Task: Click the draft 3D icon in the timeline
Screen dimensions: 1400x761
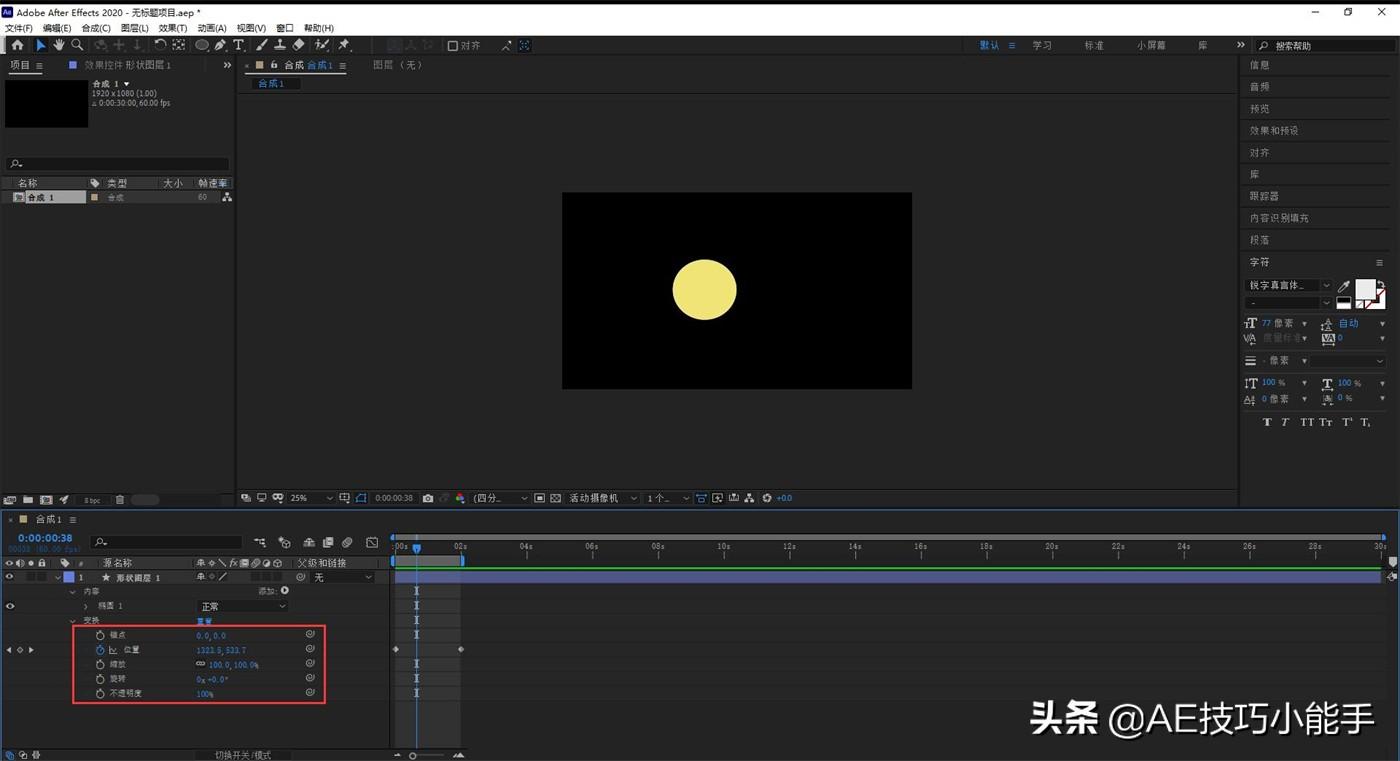Action: tap(284, 542)
